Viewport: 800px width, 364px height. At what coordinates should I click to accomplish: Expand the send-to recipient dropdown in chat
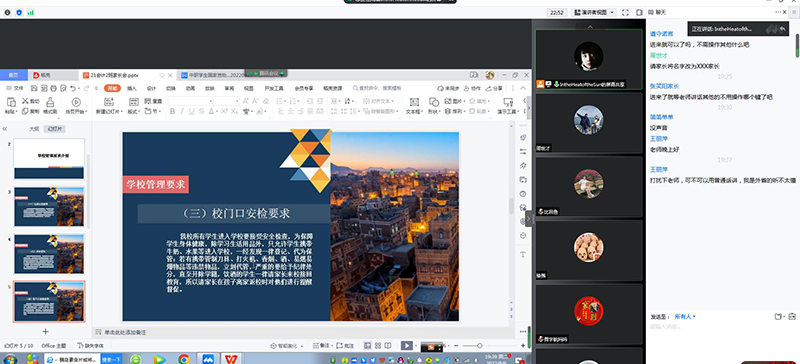tap(685, 317)
